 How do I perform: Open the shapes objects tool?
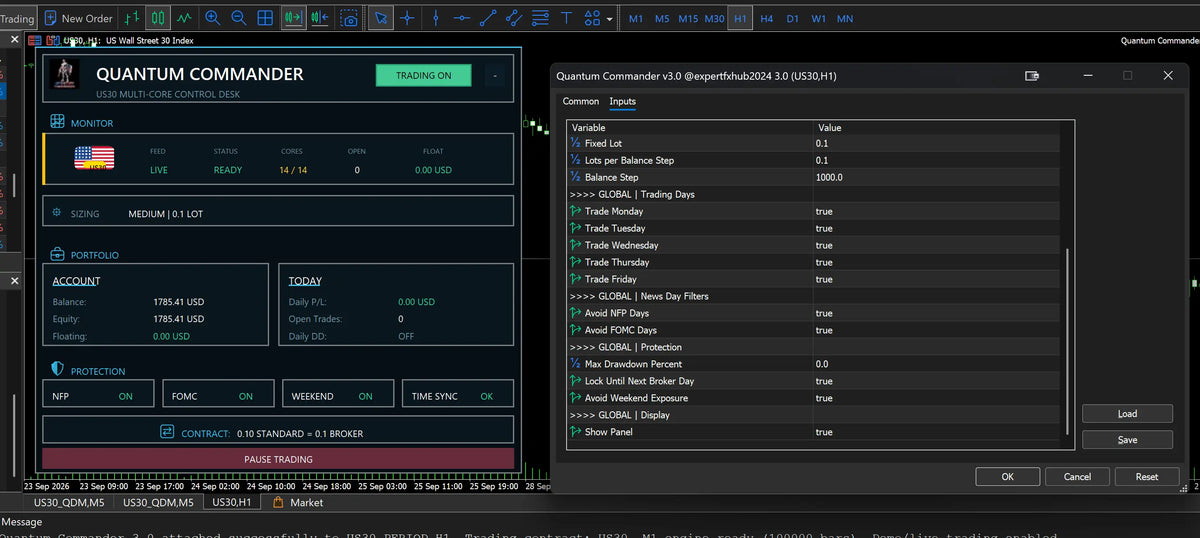593,18
